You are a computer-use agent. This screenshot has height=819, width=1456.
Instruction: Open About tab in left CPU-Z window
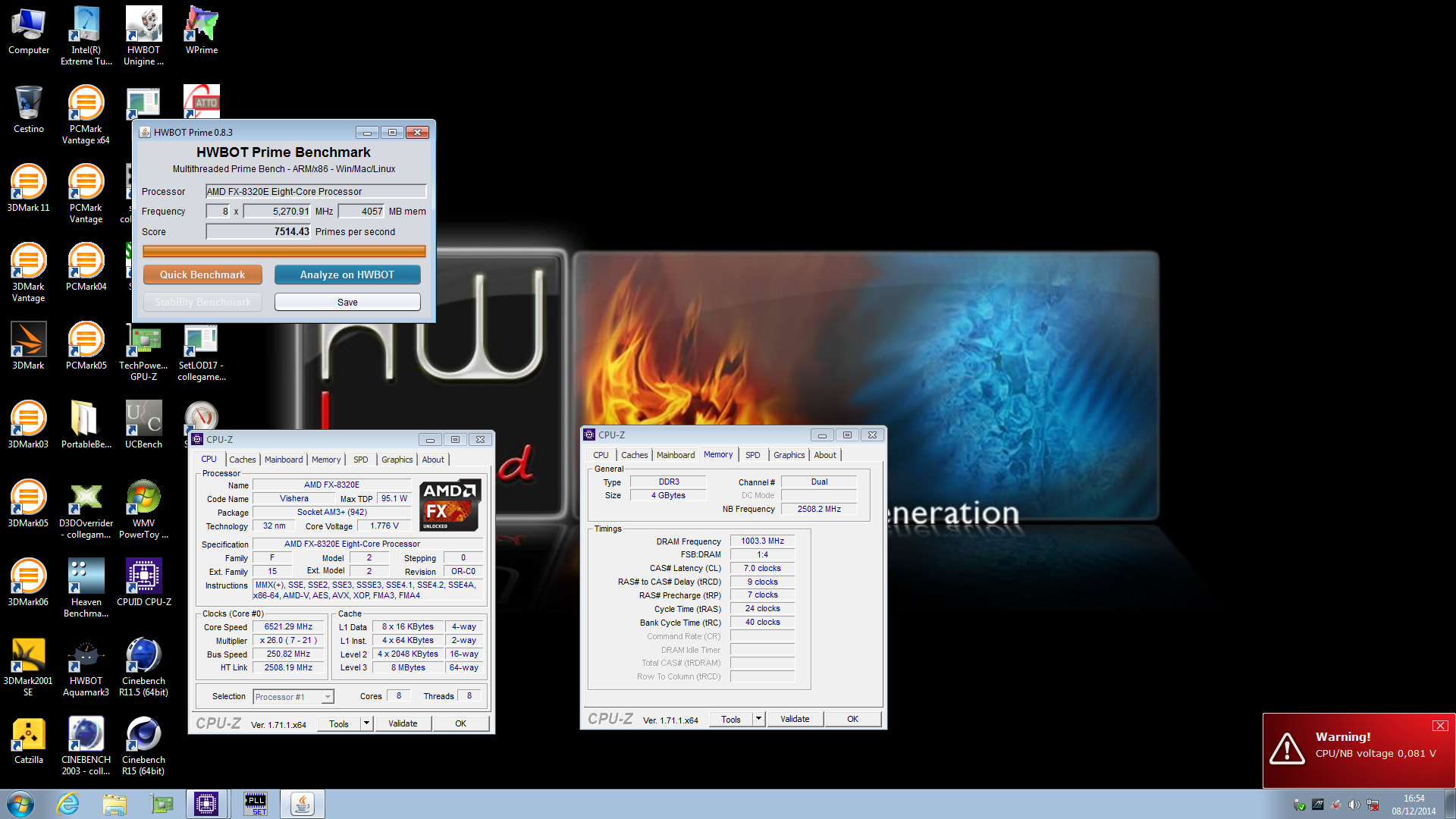pyautogui.click(x=433, y=460)
